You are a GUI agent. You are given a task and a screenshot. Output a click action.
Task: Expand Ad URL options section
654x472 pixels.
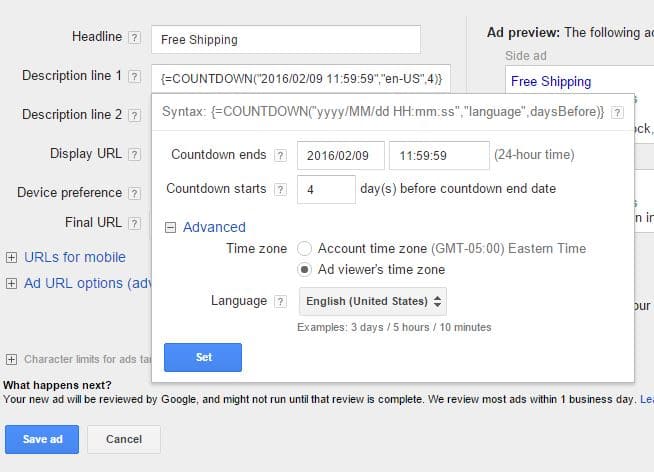(12, 284)
